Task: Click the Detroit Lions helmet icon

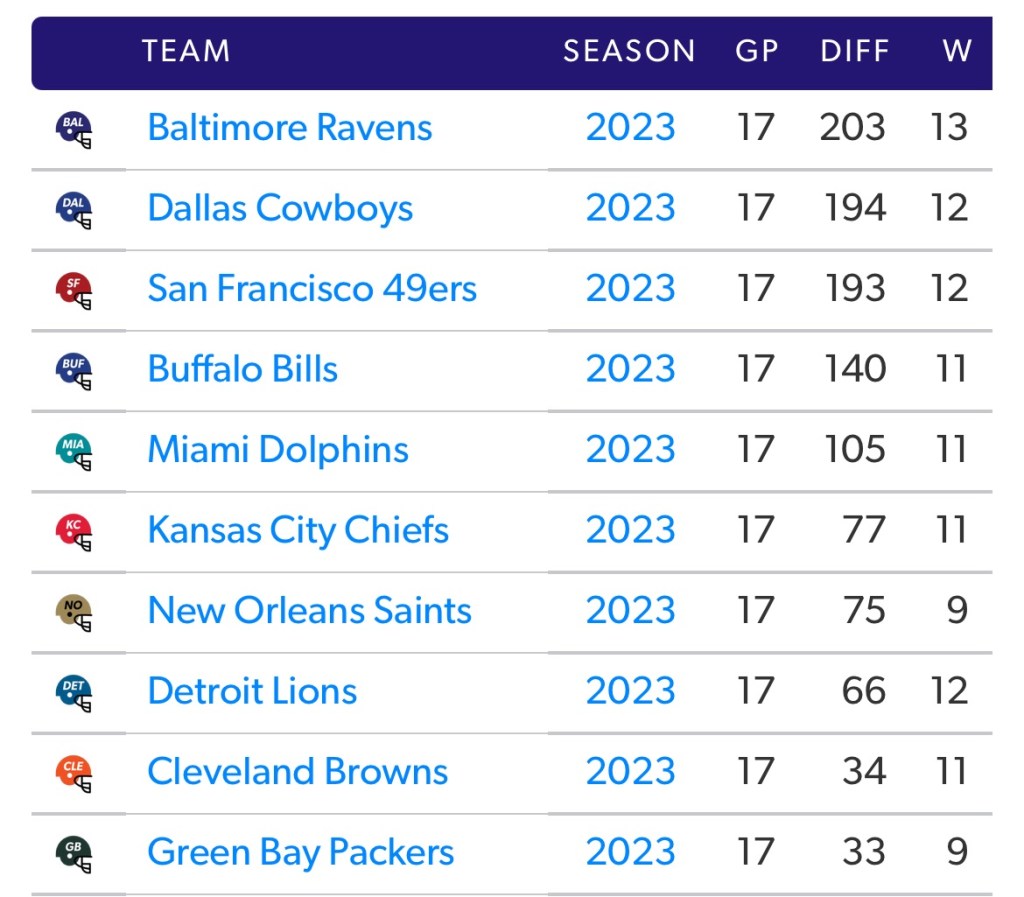Action: coord(74,692)
